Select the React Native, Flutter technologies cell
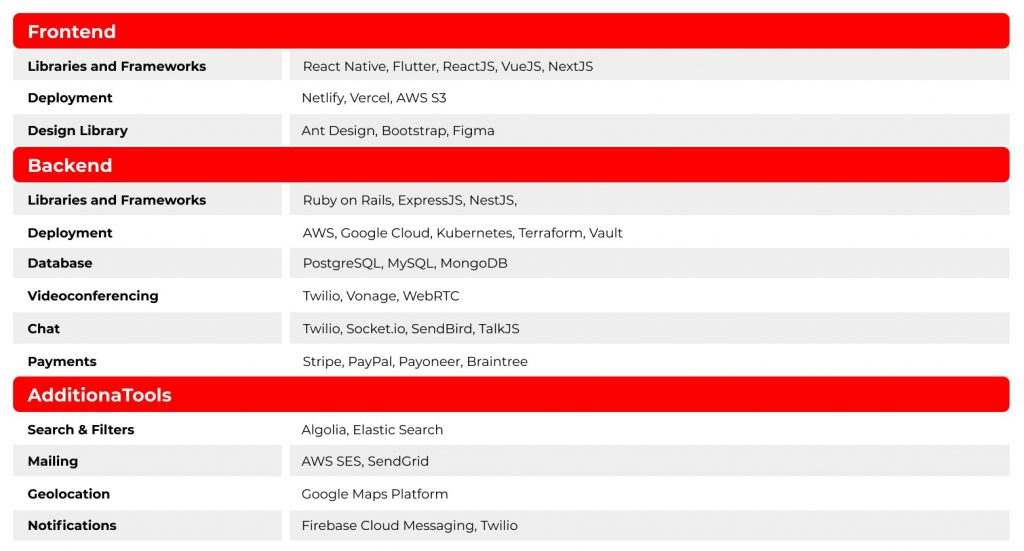Screen dimensions: 1024x551 447,66
